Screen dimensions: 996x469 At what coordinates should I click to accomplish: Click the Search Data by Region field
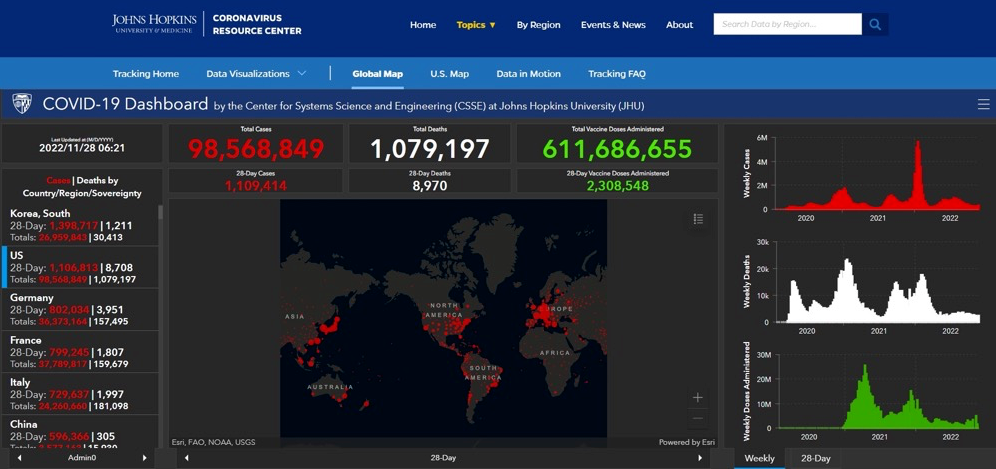coord(787,24)
